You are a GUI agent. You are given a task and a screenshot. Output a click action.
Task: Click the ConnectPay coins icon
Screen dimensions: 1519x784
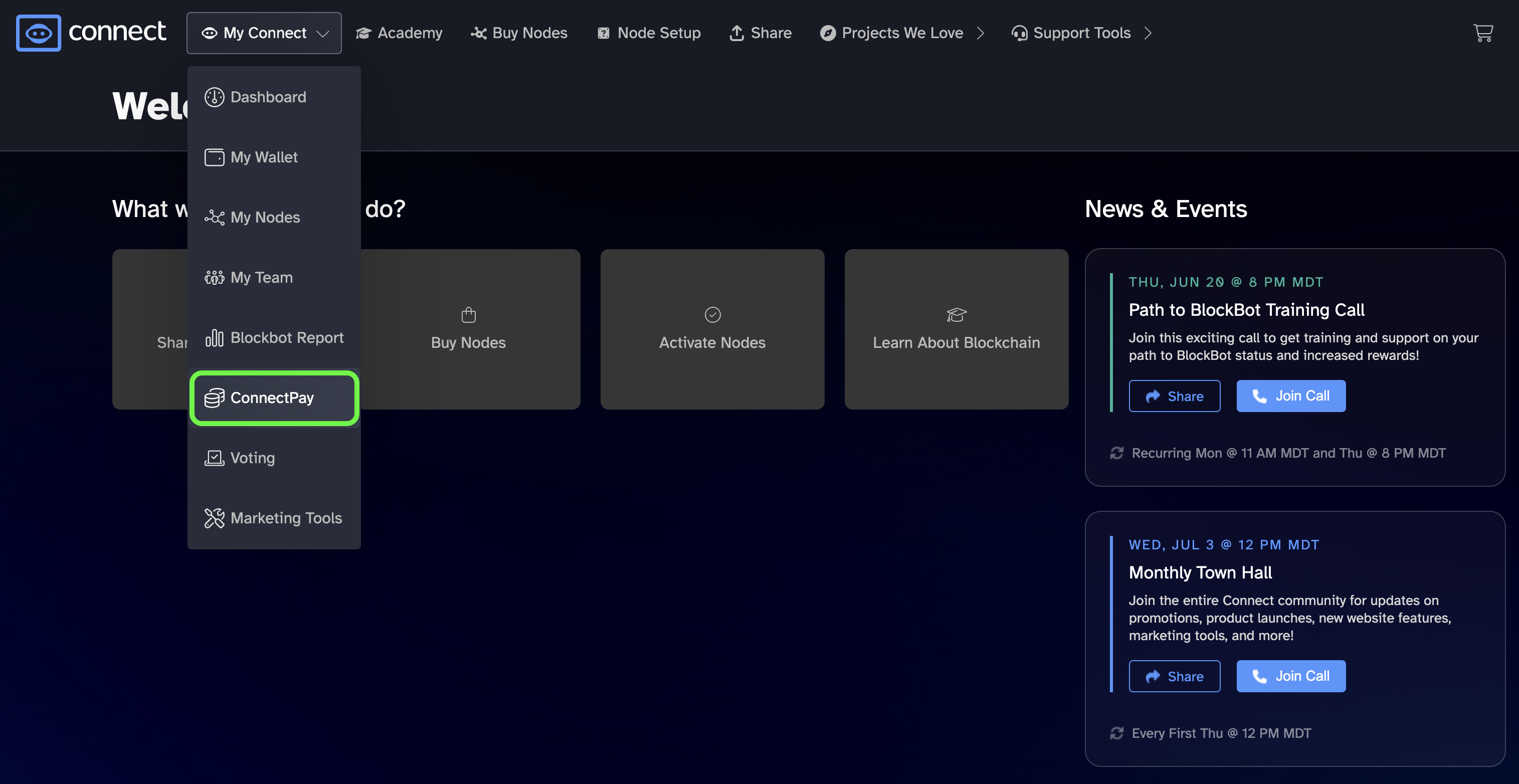coord(214,398)
